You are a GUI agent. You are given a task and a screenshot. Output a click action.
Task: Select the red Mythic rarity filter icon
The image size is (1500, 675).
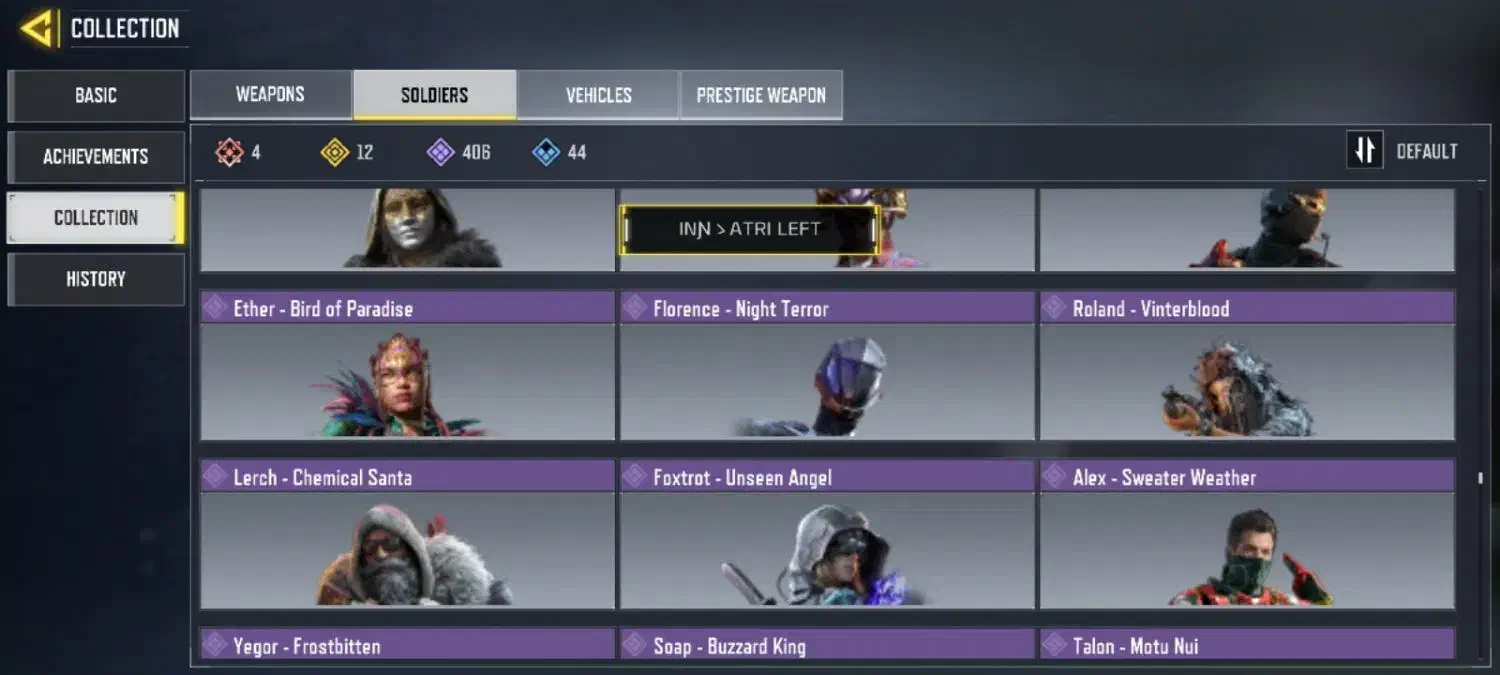[229, 152]
